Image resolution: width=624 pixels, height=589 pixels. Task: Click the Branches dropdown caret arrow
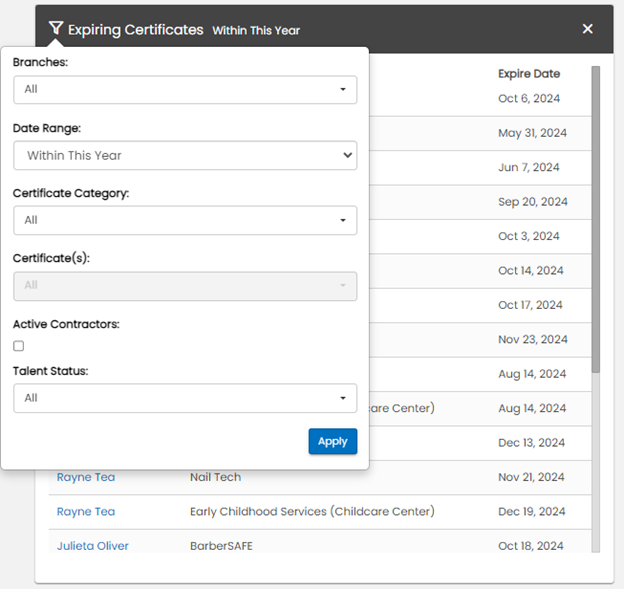click(x=342, y=90)
